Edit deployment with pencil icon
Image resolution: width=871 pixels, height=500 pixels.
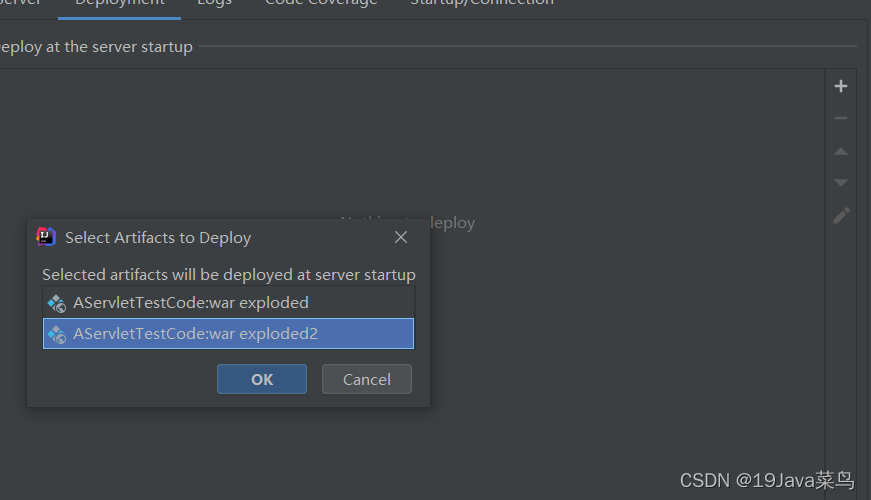(x=841, y=216)
